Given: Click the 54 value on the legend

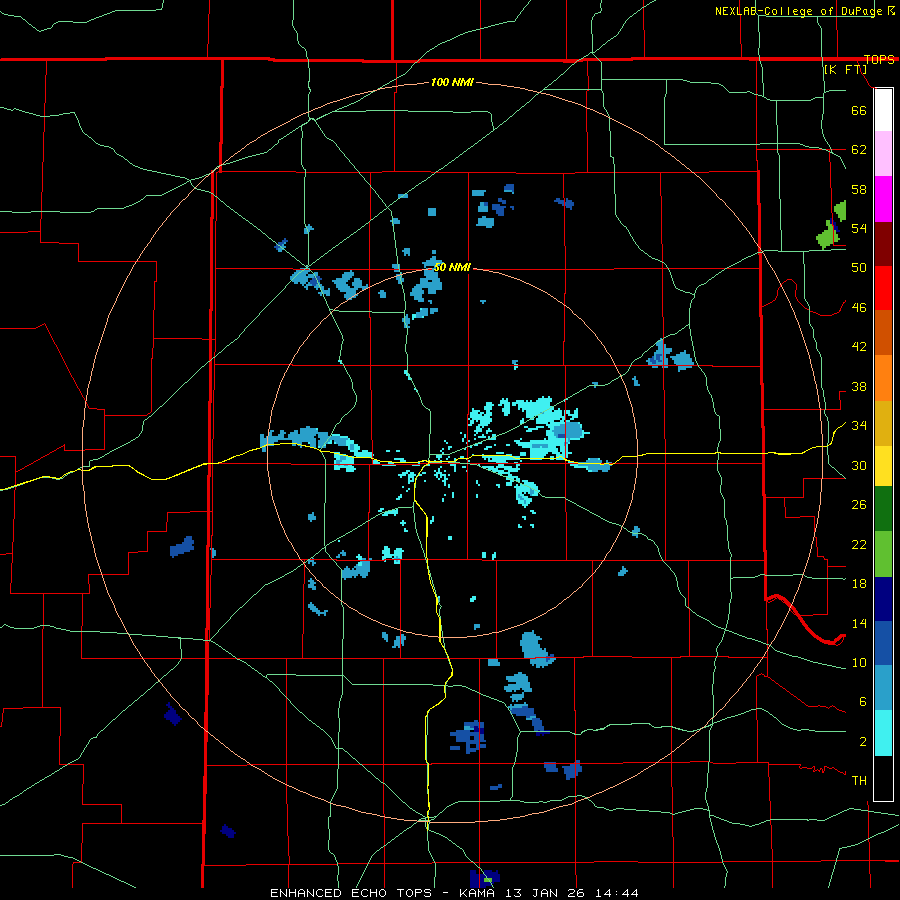Looking at the screenshot, I should pyautogui.click(x=859, y=228).
